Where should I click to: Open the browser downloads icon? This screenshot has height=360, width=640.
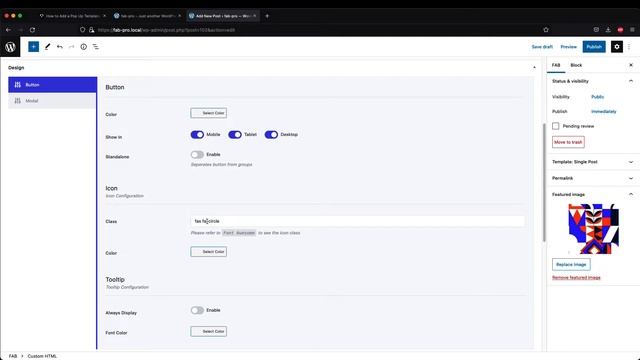[608, 30]
